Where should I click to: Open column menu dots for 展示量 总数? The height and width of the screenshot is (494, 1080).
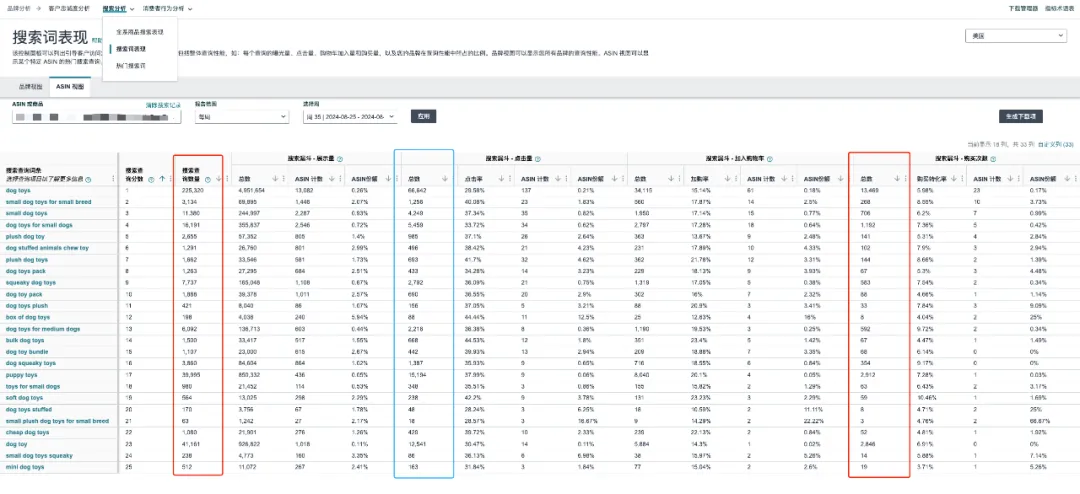coord(283,178)
